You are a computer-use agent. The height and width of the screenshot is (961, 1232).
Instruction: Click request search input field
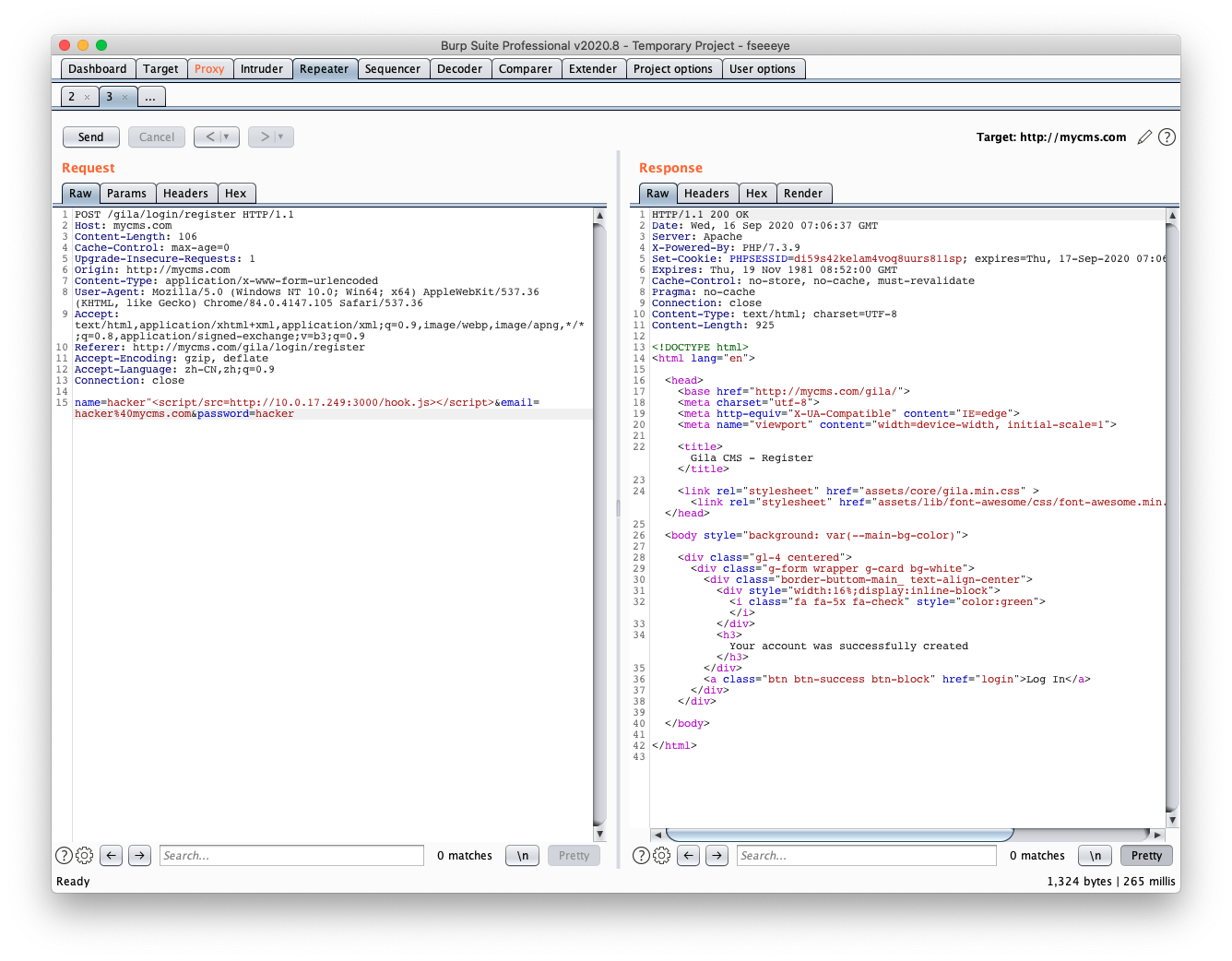click(291, 856)
